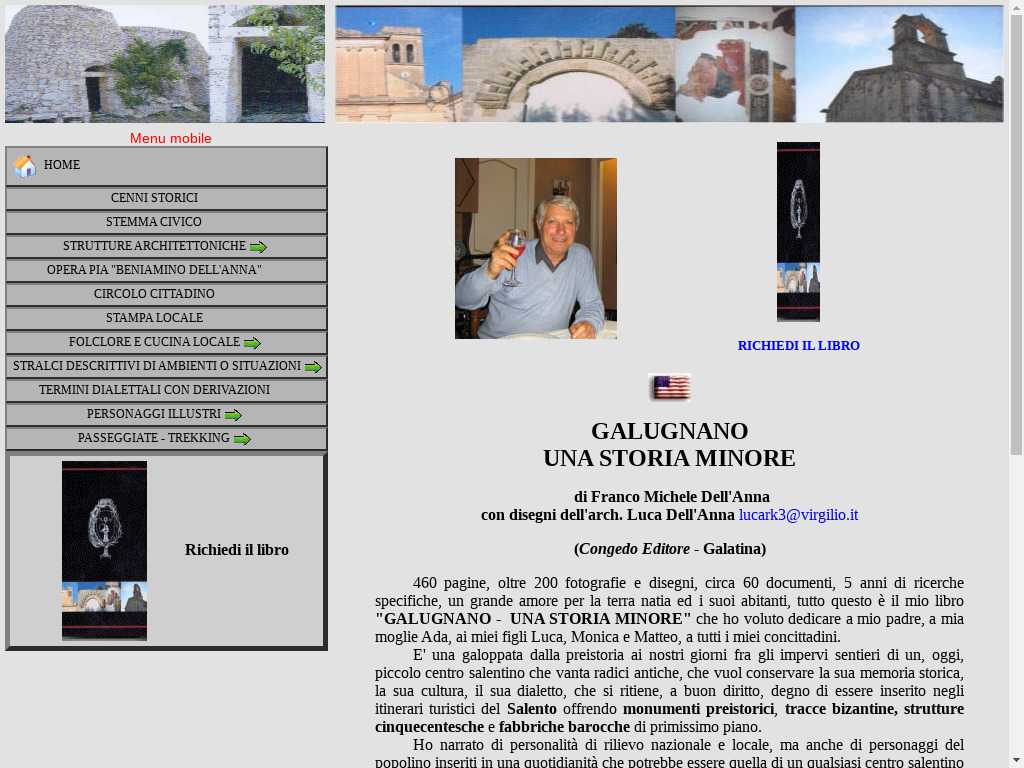
Task: Click the vertical scrollbar thumb
Action: point(1016,235)
